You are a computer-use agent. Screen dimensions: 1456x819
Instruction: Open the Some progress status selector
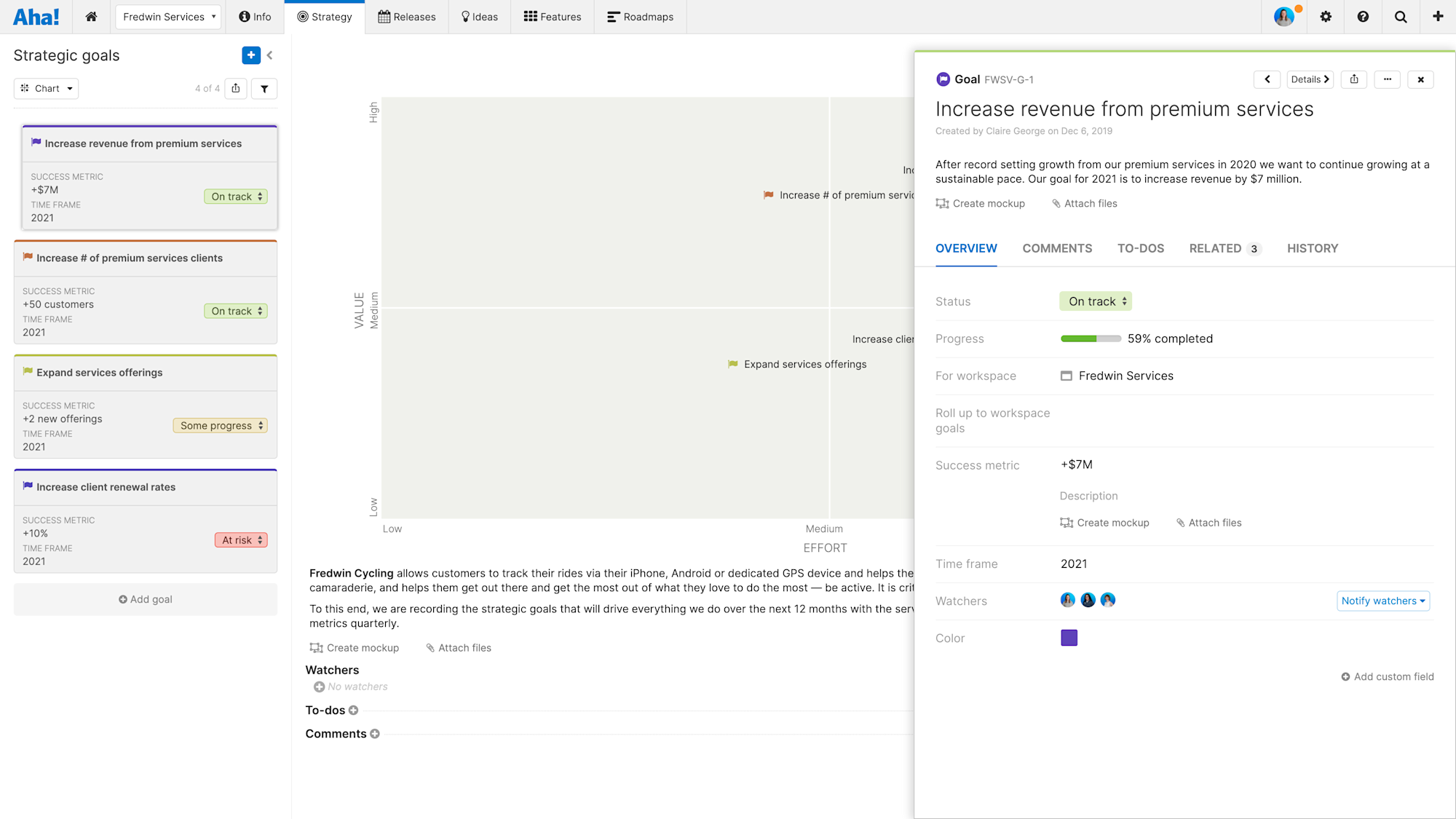(220, 426)
